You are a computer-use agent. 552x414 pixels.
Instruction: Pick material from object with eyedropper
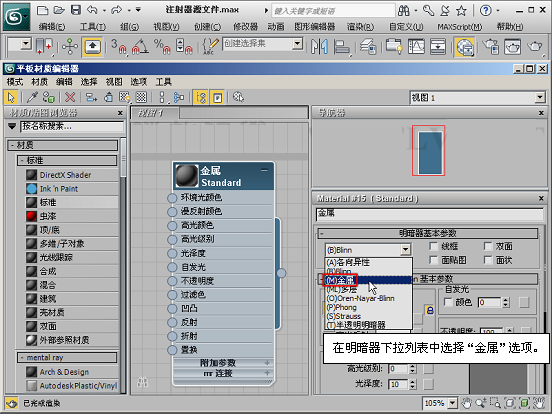pyautogui.click(x=32, y=97)
